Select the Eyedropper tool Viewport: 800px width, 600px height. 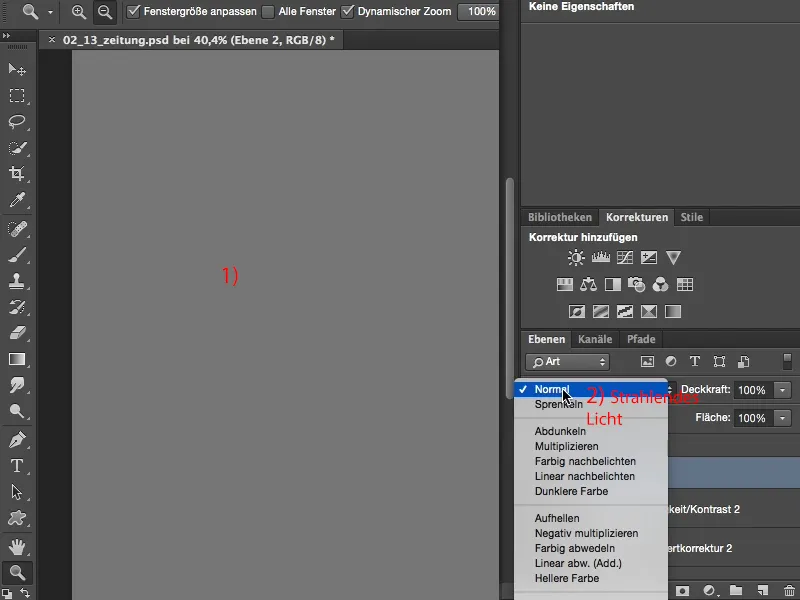click(17, 200)
